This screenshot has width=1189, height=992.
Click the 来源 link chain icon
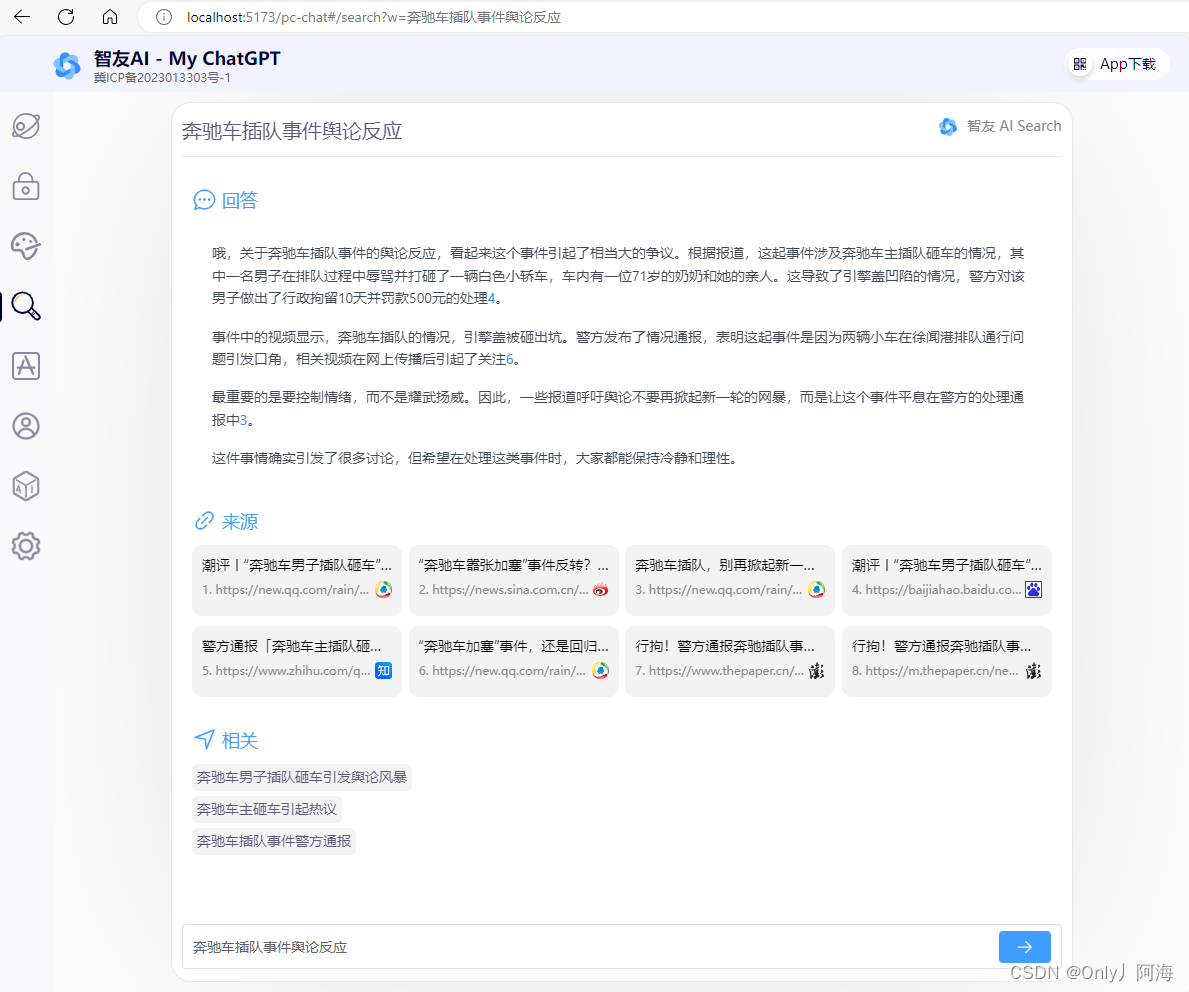coord(204,521)
